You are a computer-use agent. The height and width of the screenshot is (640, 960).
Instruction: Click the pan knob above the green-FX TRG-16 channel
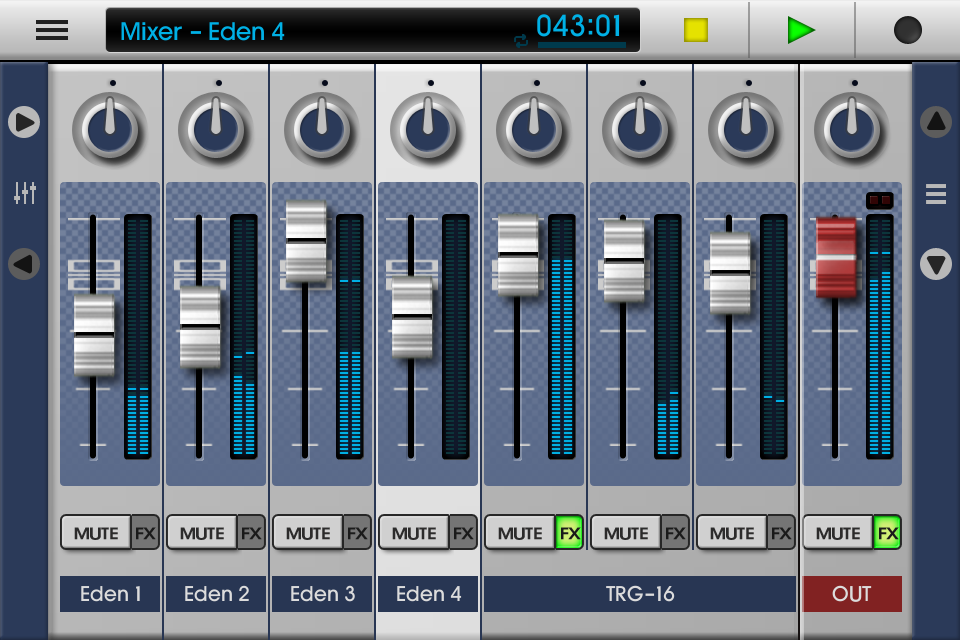[x=533, y=129]
